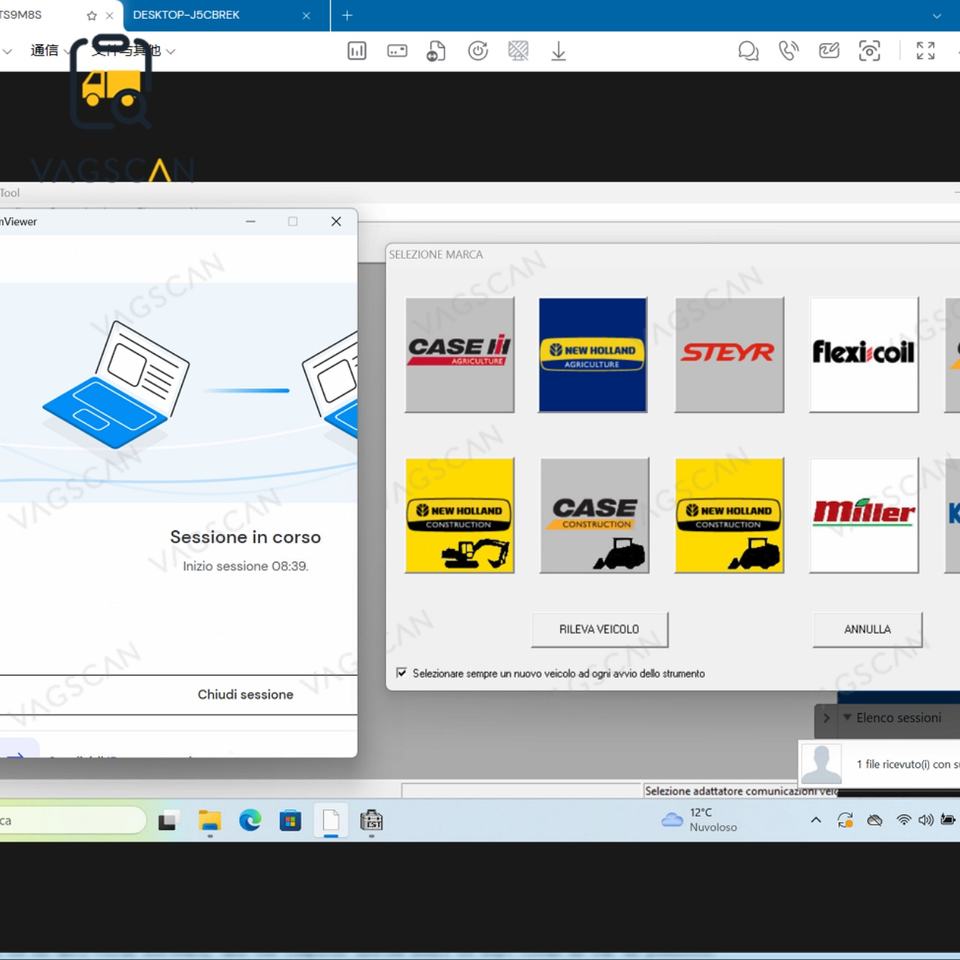Open a new remote session tab
Viewport: 960px width, 960px height.
[347, 15]
